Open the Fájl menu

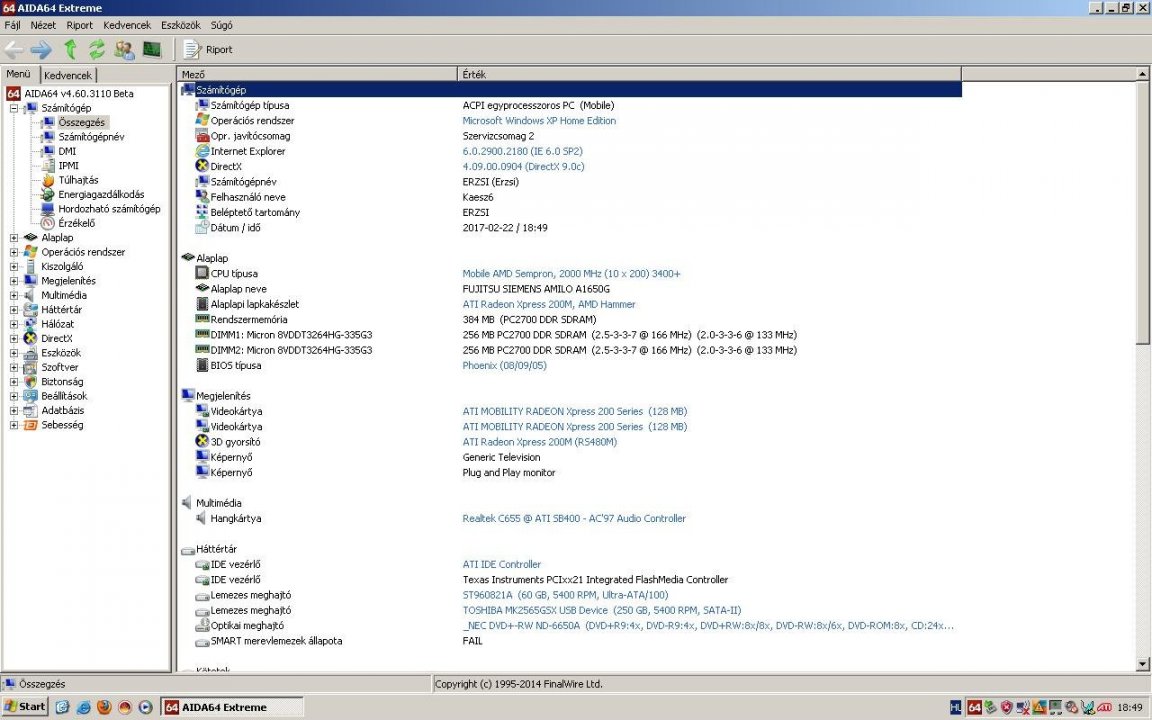coord(12,25)
